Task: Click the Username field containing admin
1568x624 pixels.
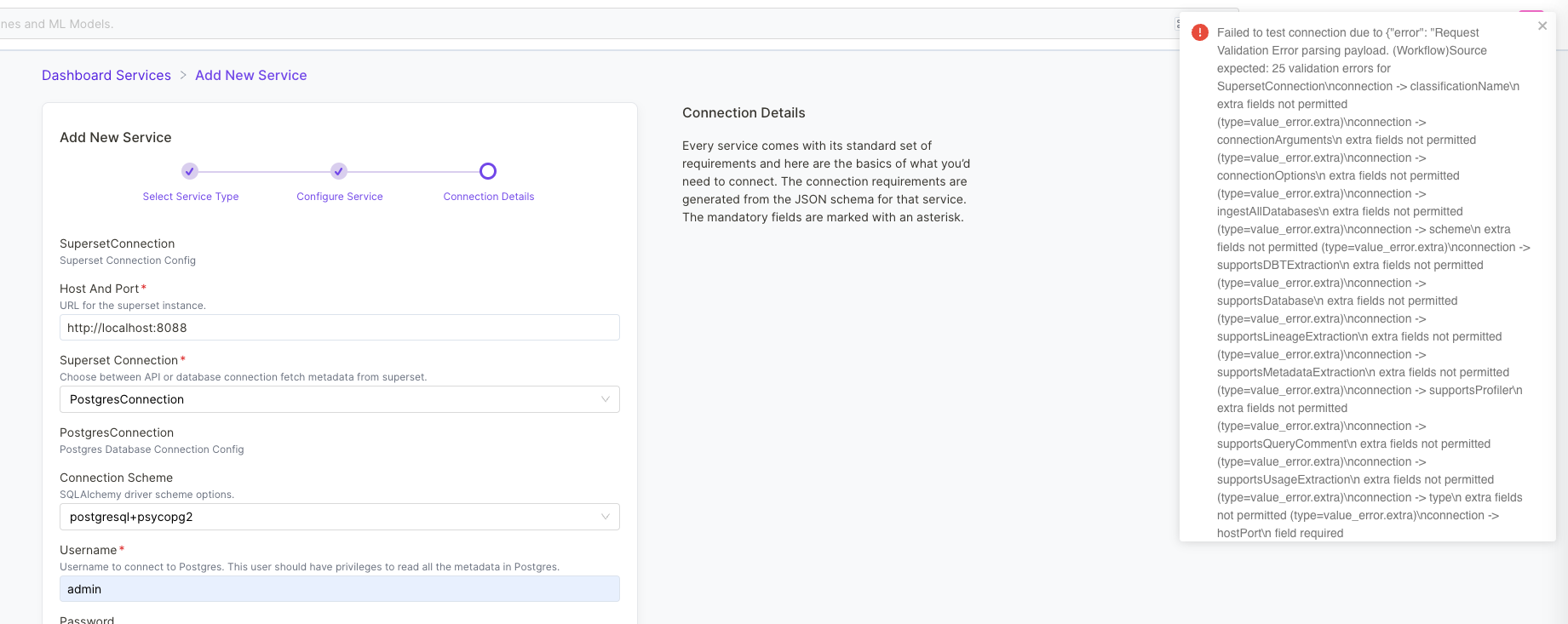Action: [x=339, y=589]
